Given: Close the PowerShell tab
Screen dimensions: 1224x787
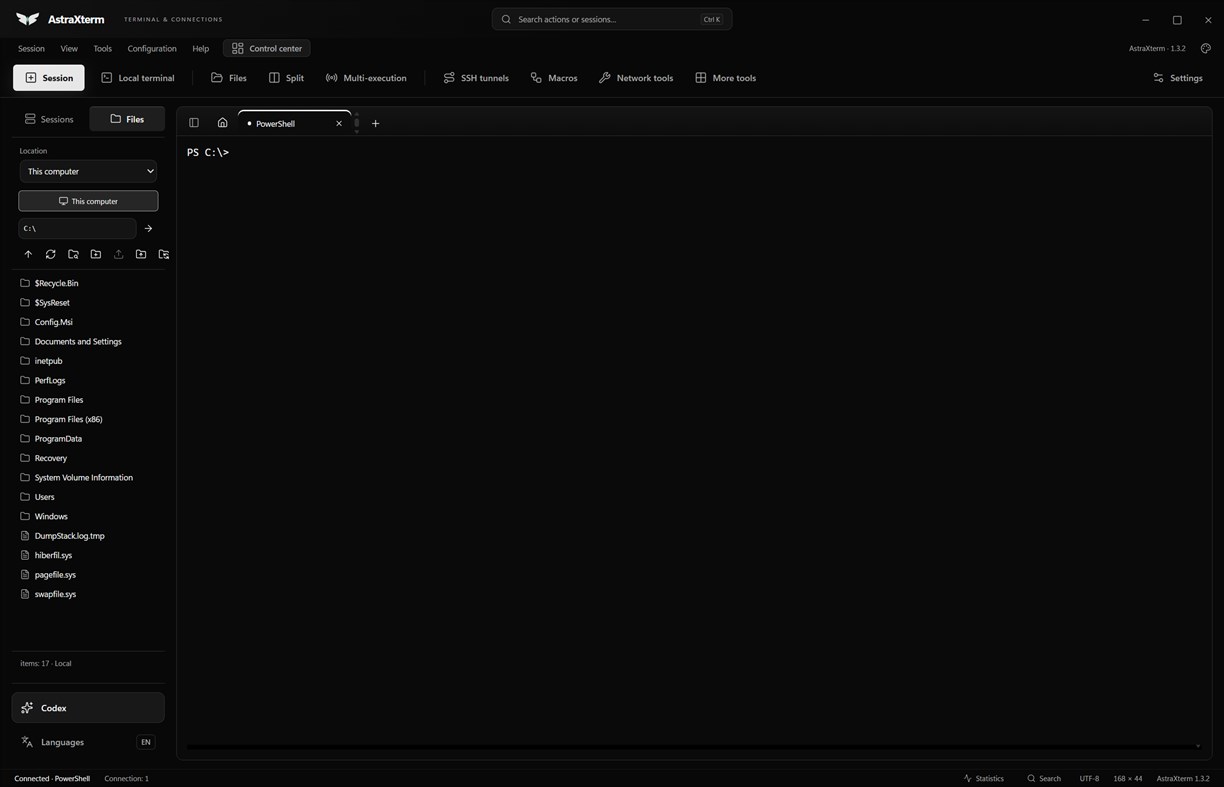Looking at the screenshot, I should pyautogui.click(x=339, y=123).
